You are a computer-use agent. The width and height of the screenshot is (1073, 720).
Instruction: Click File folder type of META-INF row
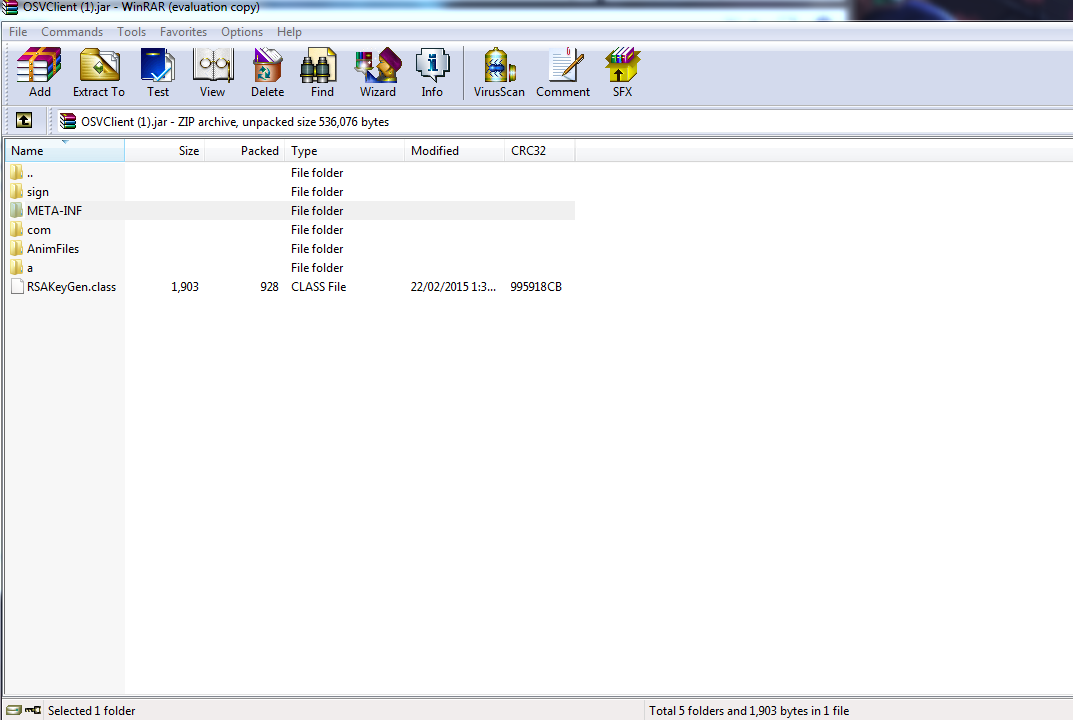click(317, 211)
